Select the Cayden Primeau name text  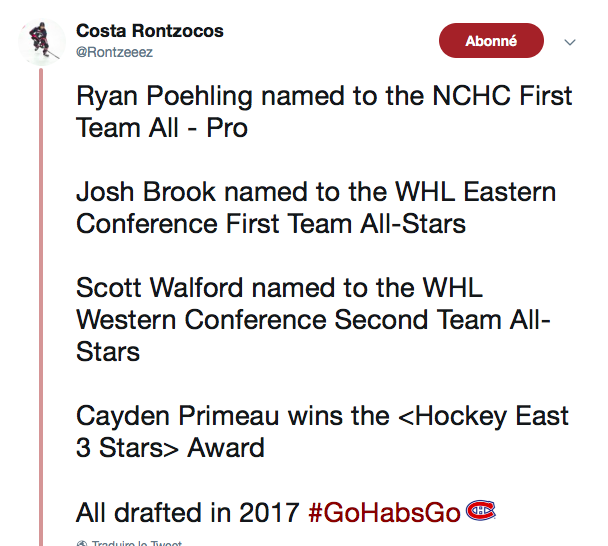point(178,416)
